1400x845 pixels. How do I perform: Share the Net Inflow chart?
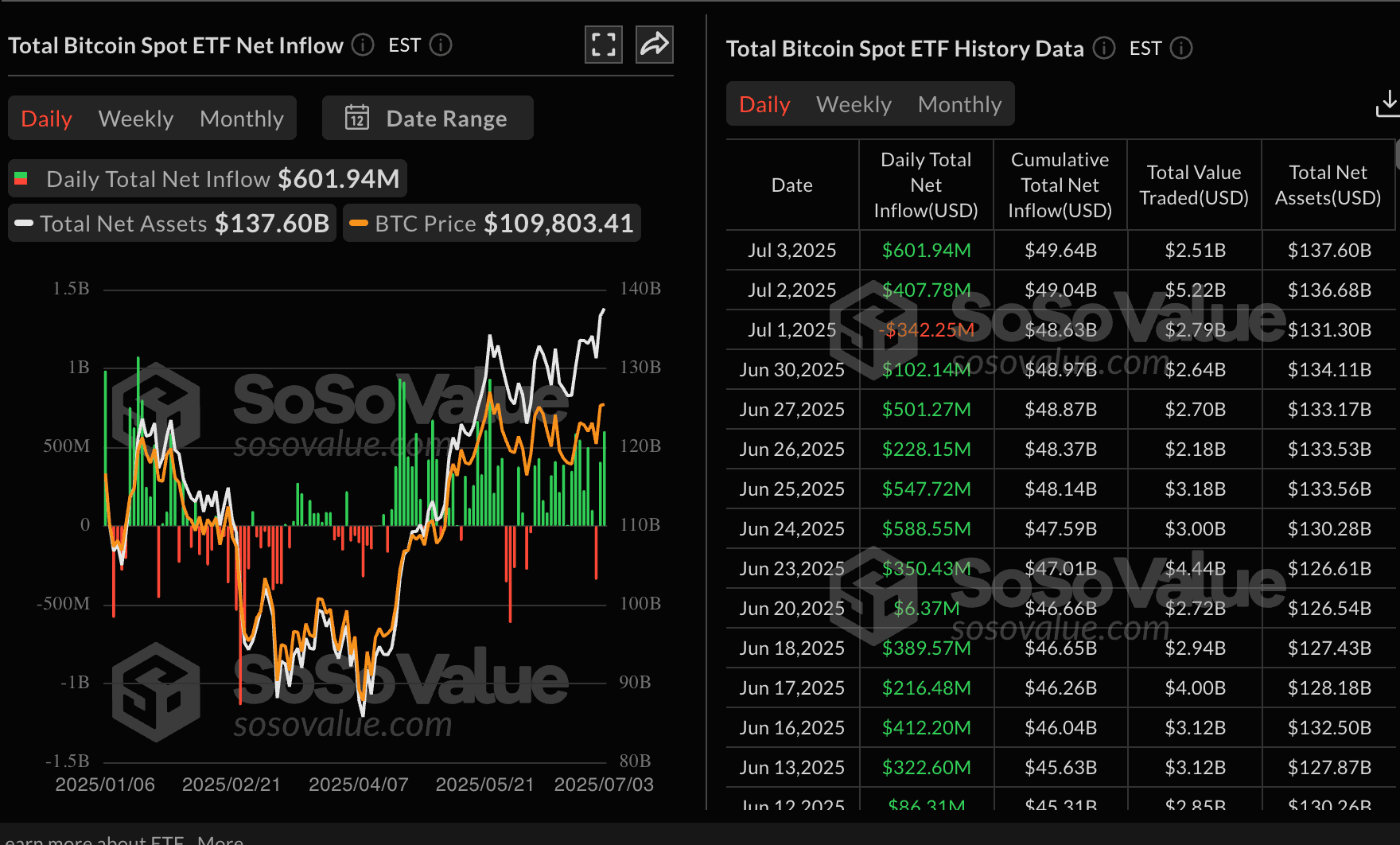pyautogui.click(x=655, y=45)
